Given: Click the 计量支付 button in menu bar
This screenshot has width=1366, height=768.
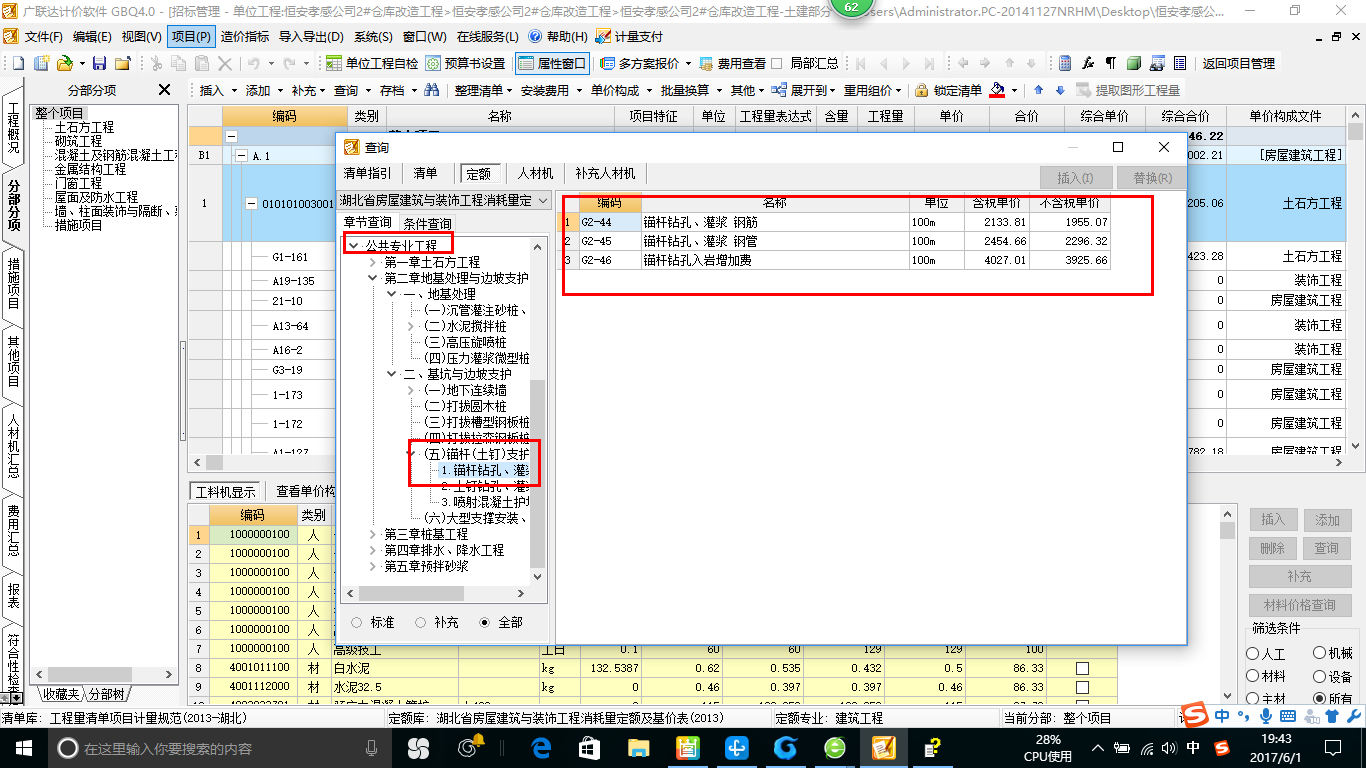Looking at the screenshot, I should (x=629, y=37).
